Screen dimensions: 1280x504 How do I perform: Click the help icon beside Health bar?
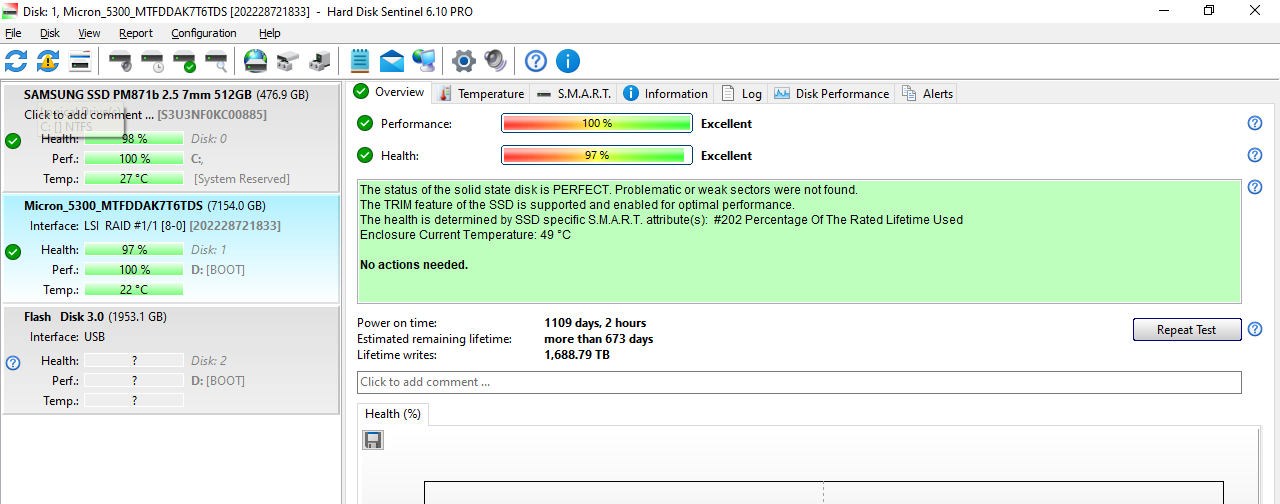(x=1255, y=155)
